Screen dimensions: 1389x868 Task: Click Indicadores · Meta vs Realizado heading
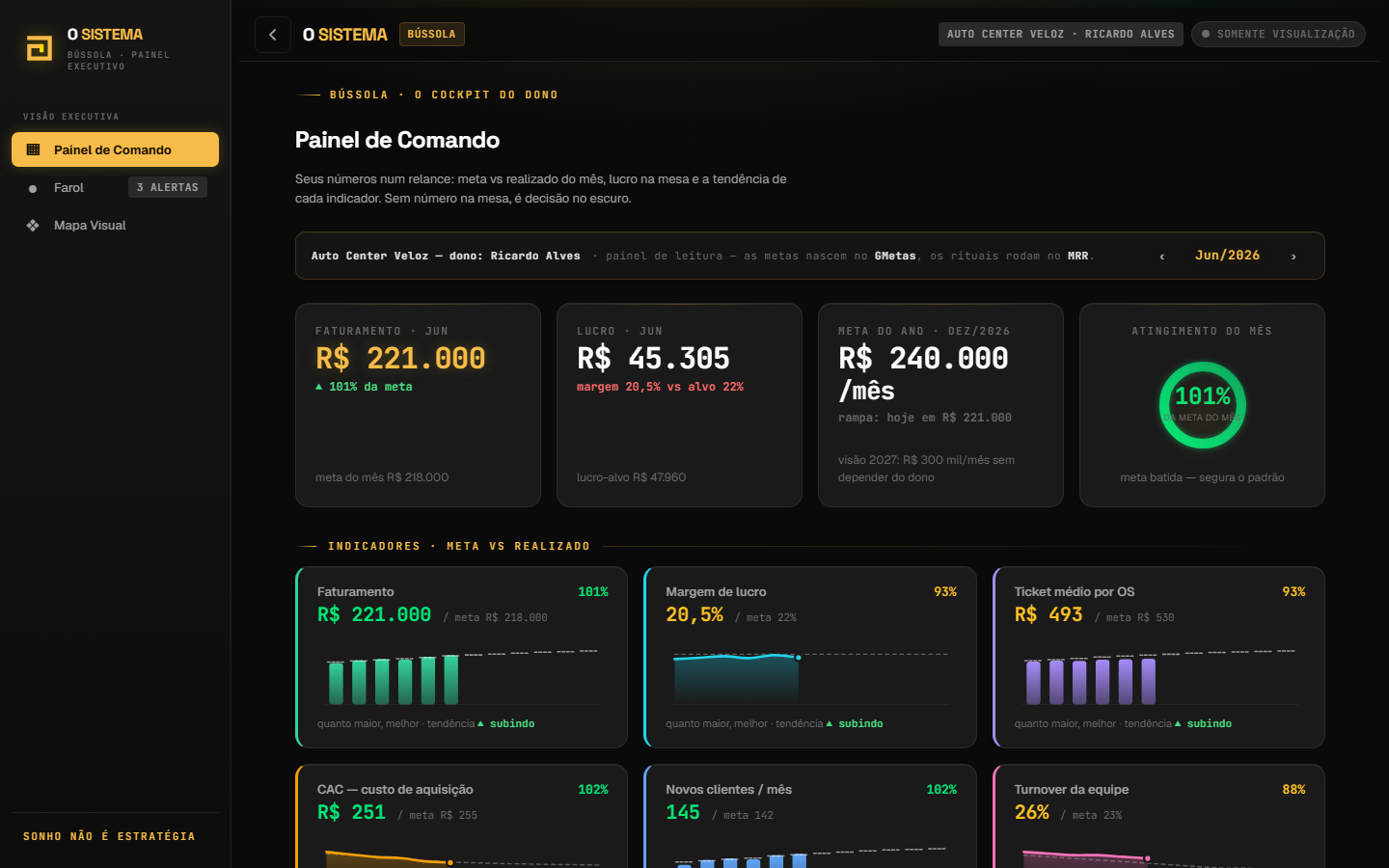click(x=459, y=546)
